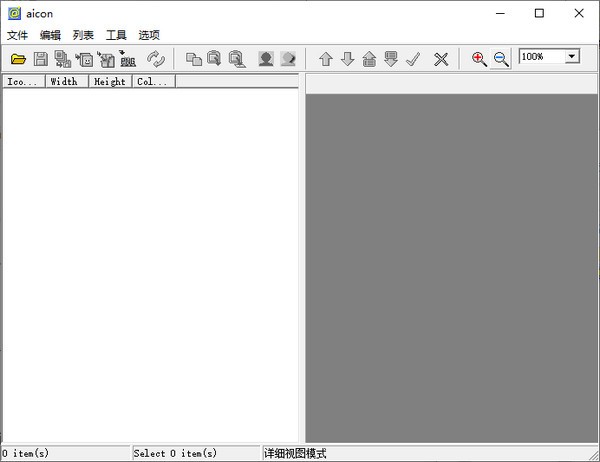Open the 选项 menu

[149, 35]
